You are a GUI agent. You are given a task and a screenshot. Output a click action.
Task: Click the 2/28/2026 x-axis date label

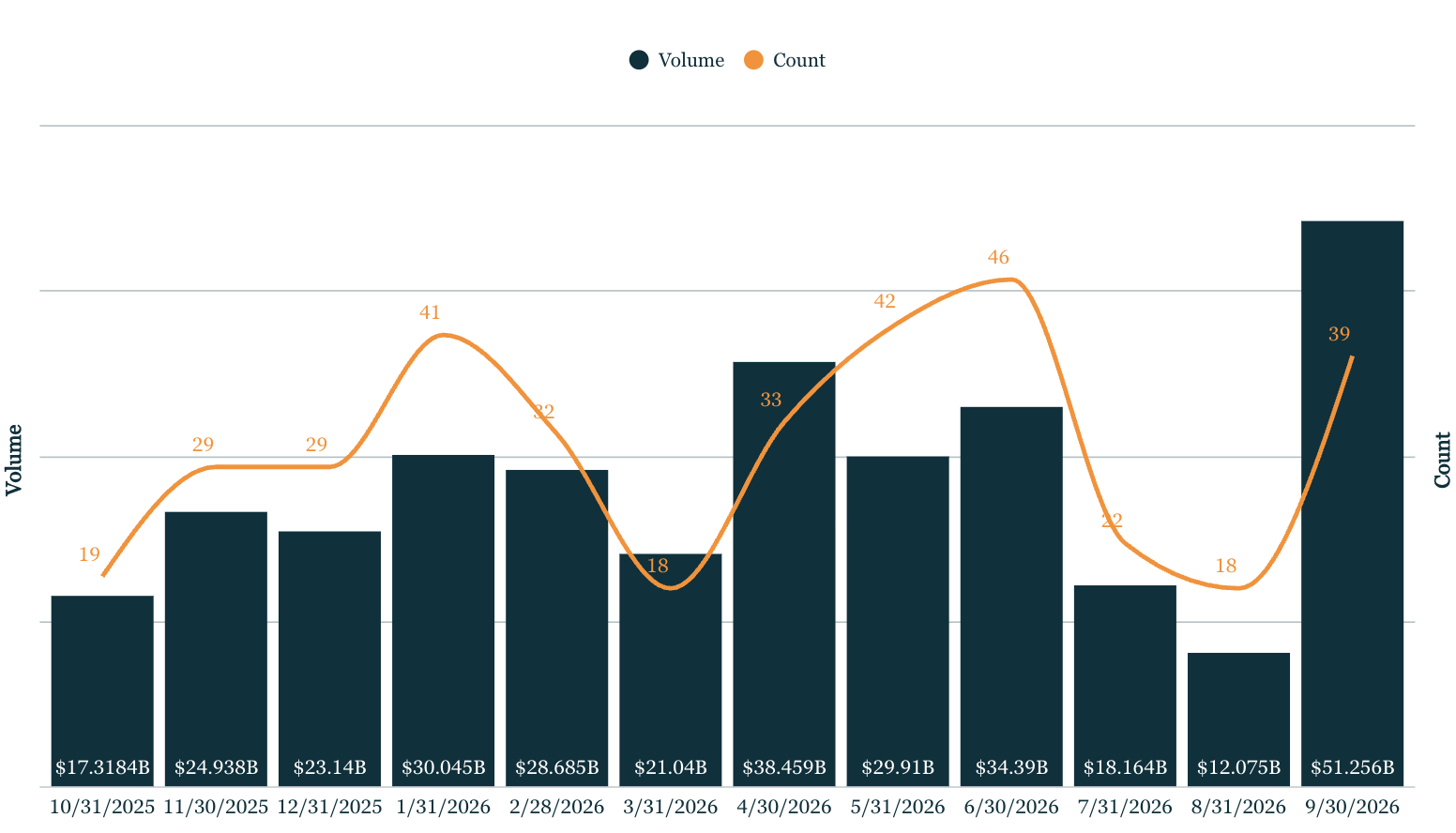pyautogui.click(x=557, y=807)
